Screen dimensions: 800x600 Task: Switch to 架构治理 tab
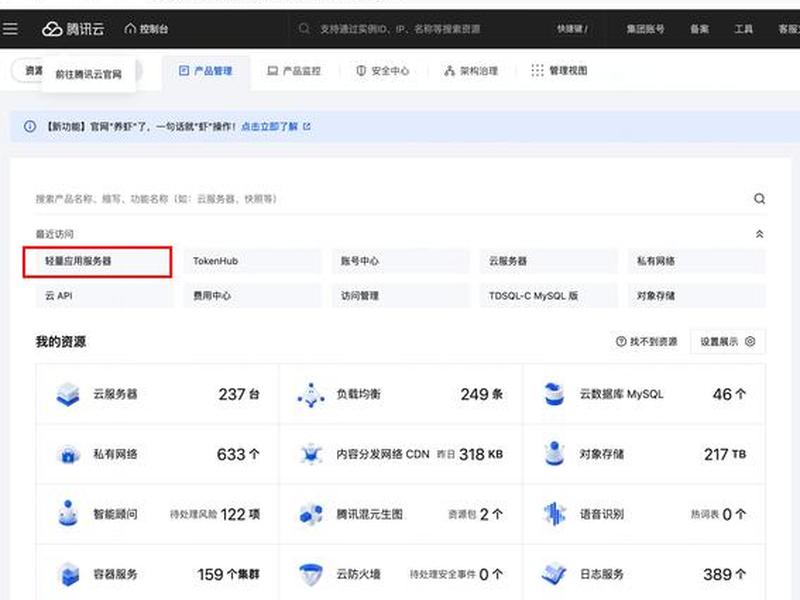pos(471,71)
